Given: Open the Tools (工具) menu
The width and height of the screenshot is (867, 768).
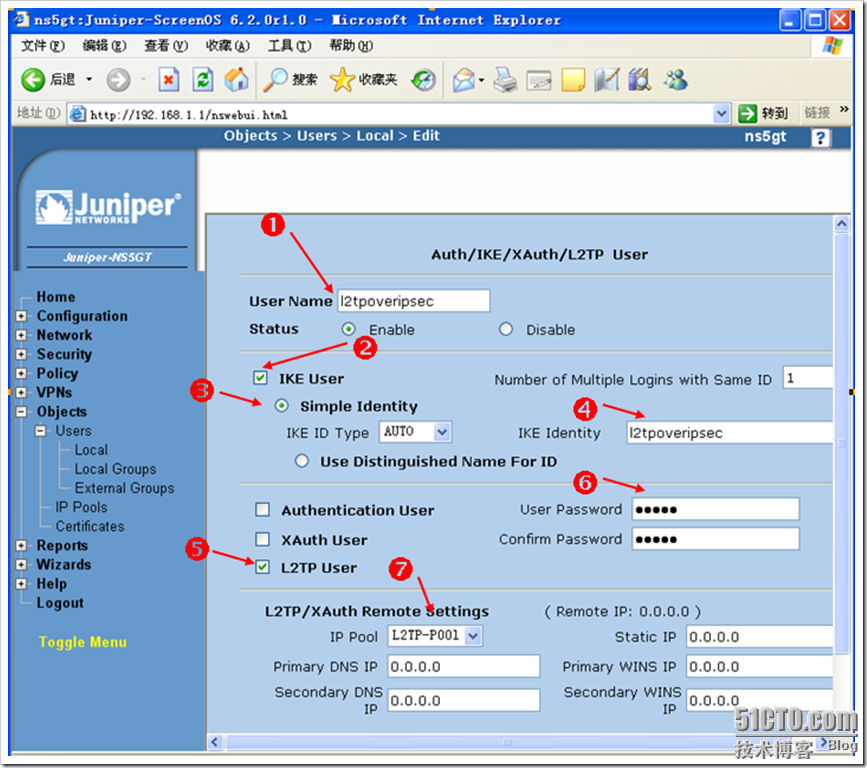Looking at the screenshot, I should click(289, 46).
